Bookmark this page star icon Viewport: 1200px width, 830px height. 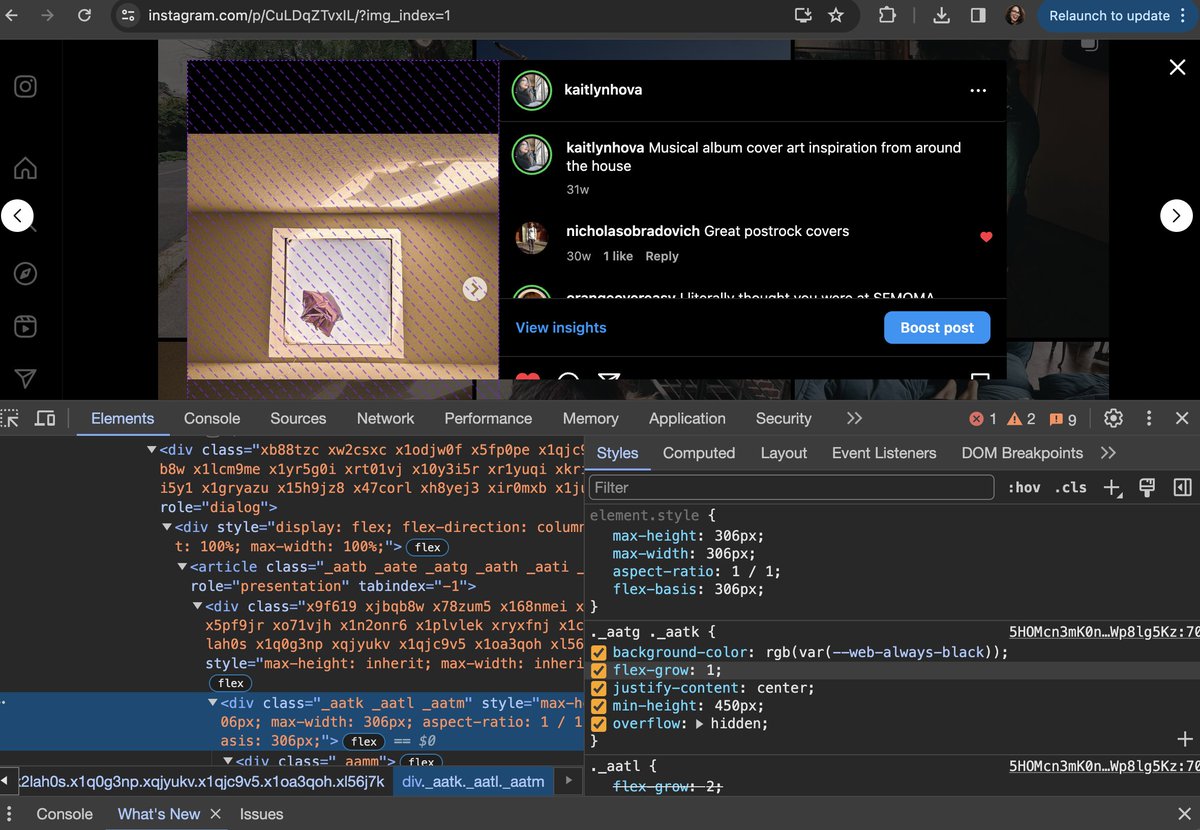[836, 15]
